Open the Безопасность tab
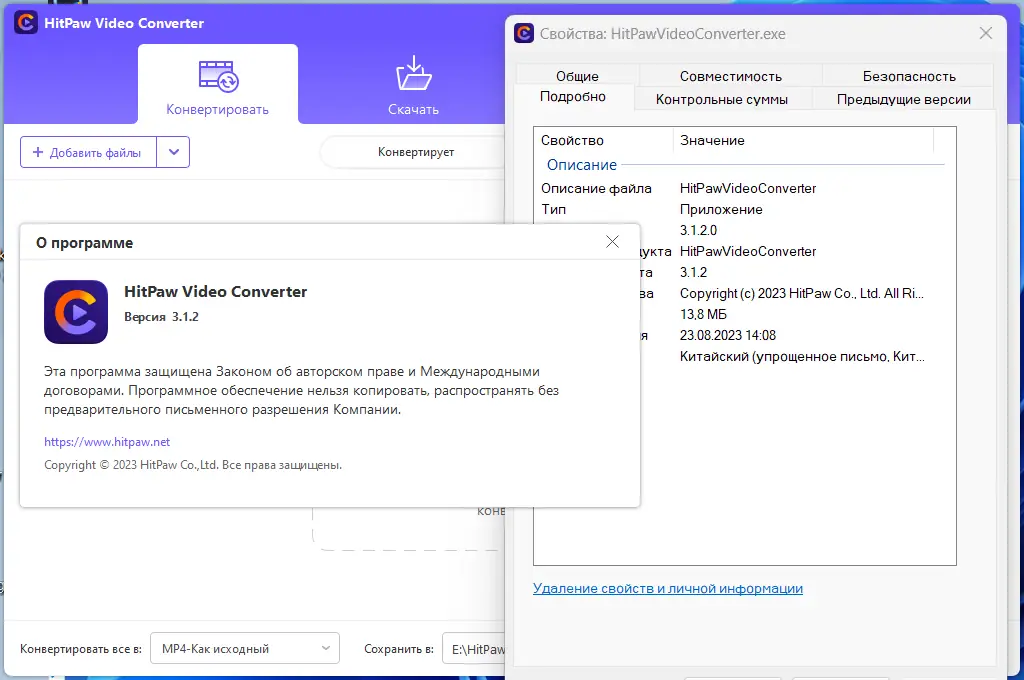 tap(909, 76)
